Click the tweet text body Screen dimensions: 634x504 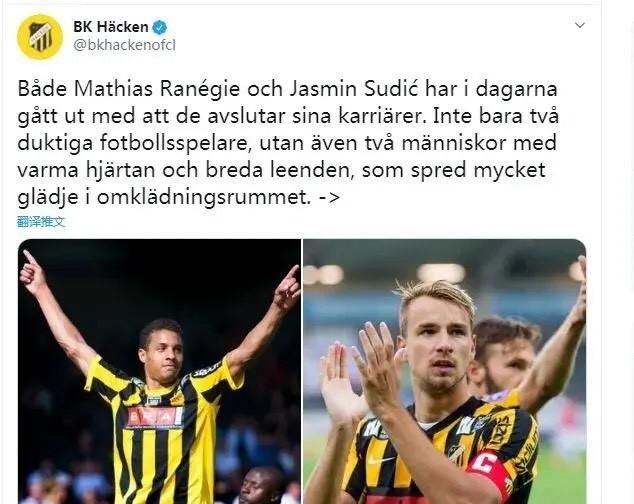(x=288, y=143)
